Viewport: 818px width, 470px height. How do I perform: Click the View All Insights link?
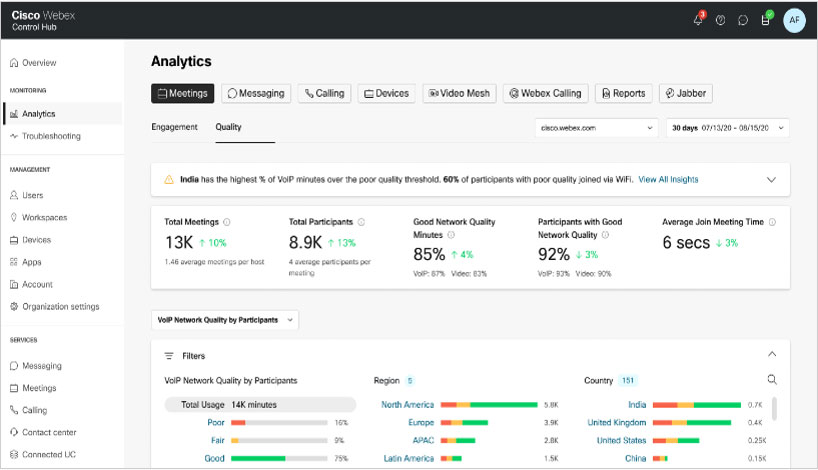668,180
